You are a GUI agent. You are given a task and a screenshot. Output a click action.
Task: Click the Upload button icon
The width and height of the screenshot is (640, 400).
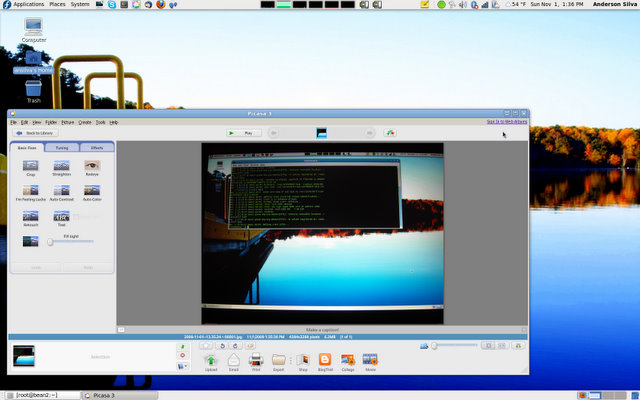[211, 360]
